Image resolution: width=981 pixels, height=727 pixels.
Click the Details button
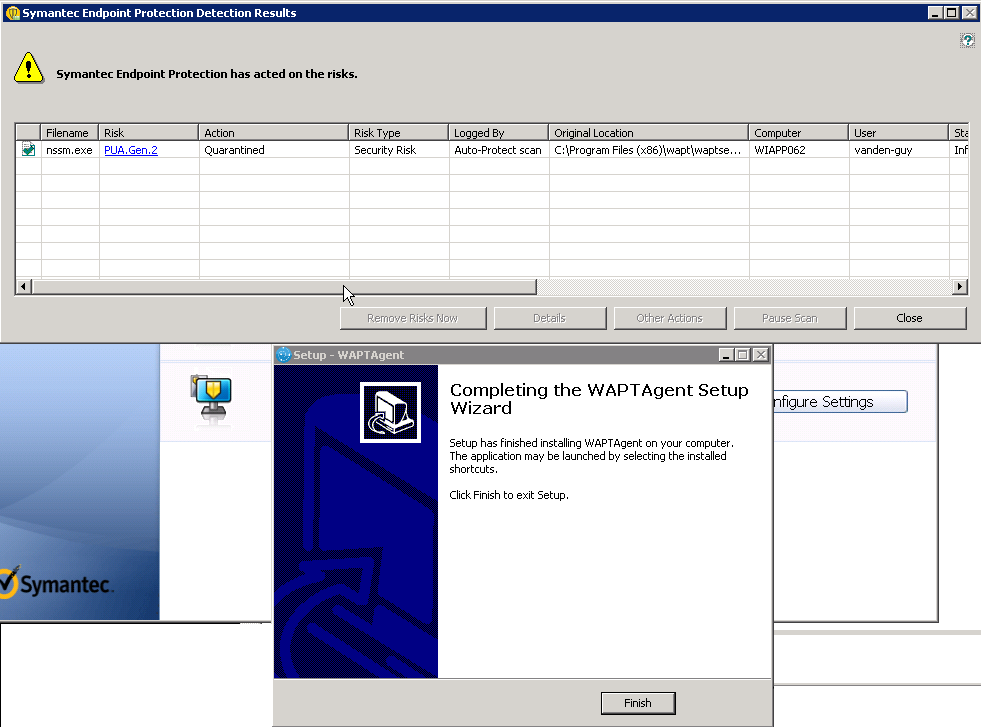point(549,318)
